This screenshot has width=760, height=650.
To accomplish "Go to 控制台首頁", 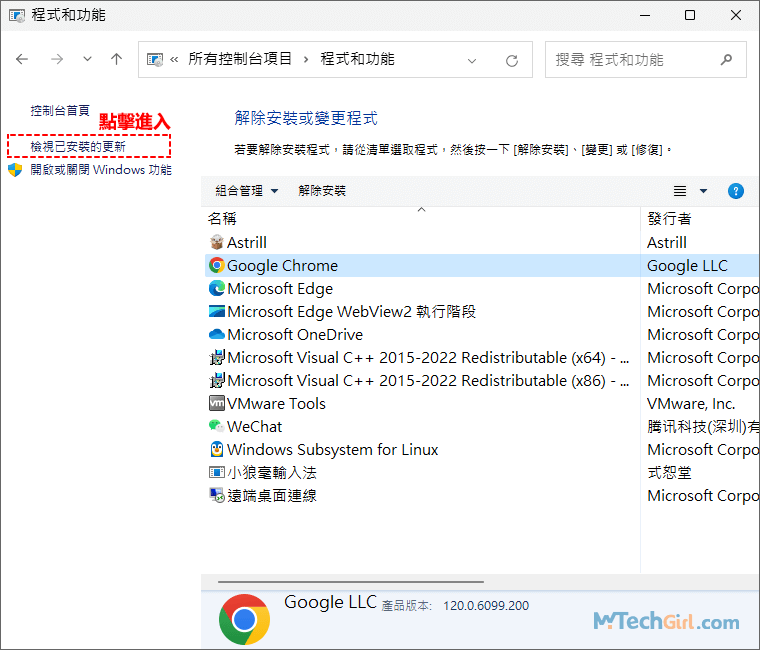I will [x=60, y=111].
